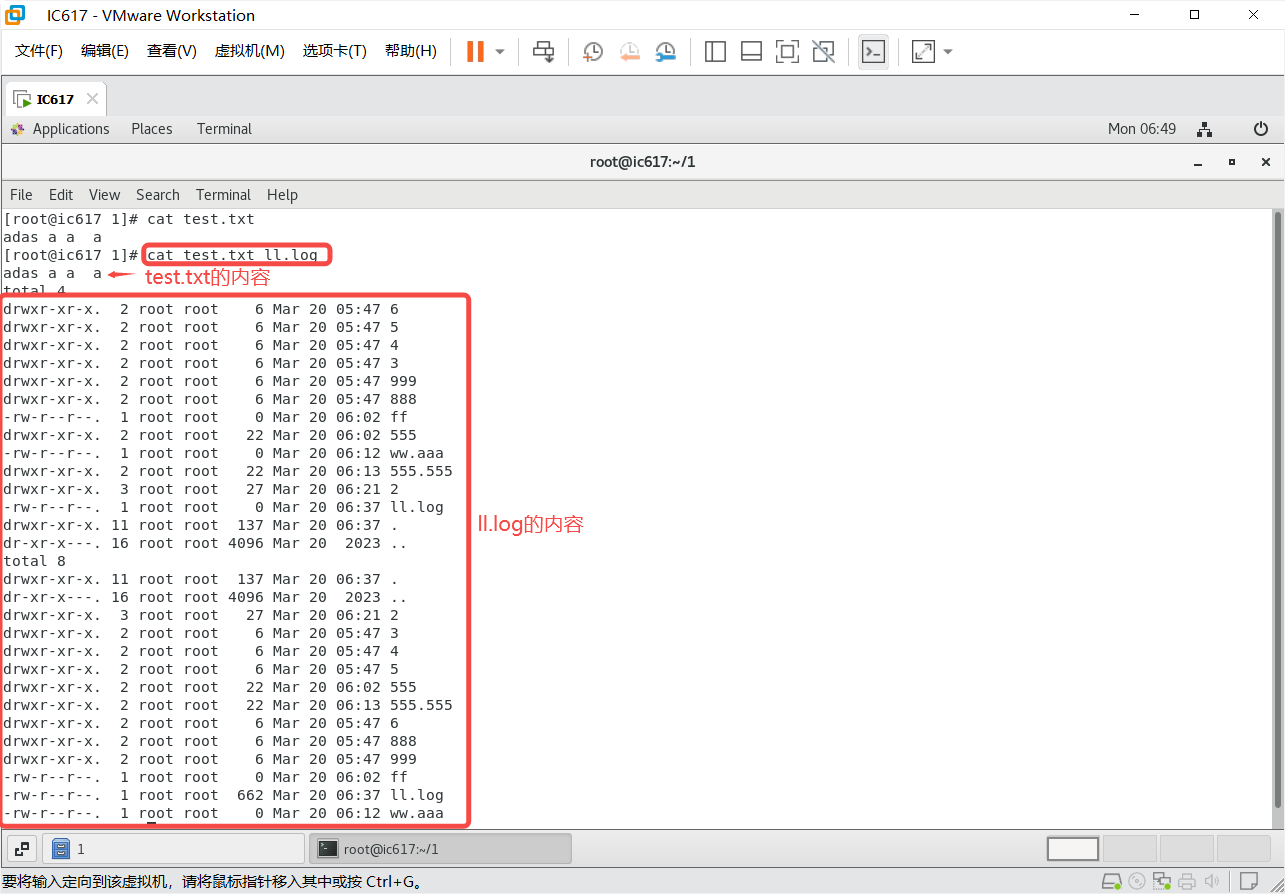The height and width of the screenshot is (894, 1285).
Task: Open the message log icon in the status bar
Action: [x=1249, y=882]
